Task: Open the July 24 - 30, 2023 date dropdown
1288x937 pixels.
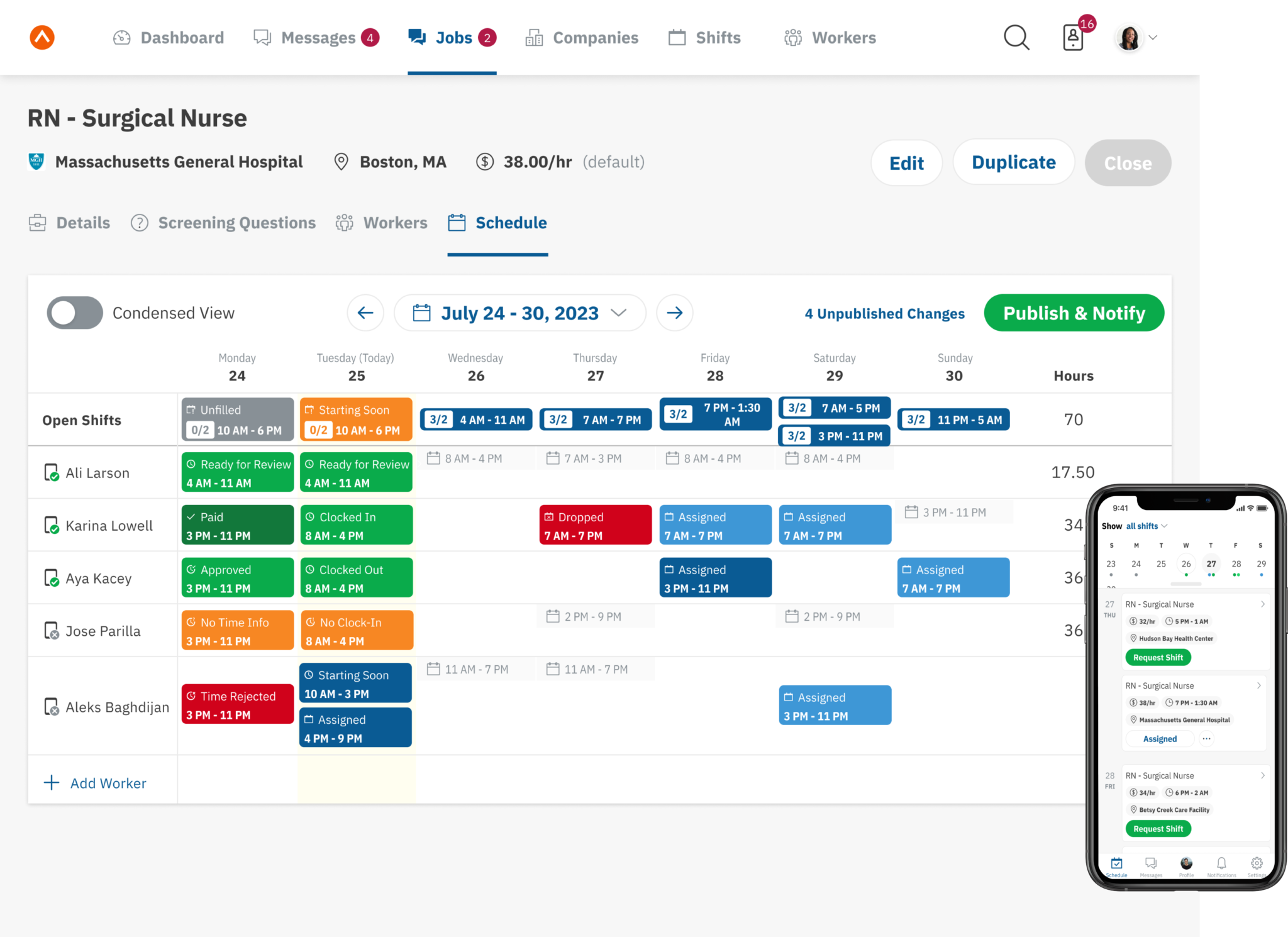Action: (x=519, y=313)
